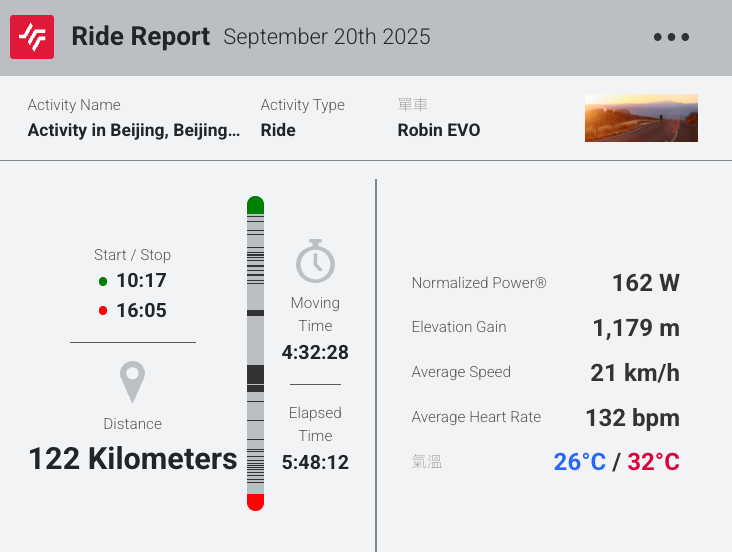Click the 162 W normalized power value
Viewport: 732px width, 552px height.
coord(645,283)
